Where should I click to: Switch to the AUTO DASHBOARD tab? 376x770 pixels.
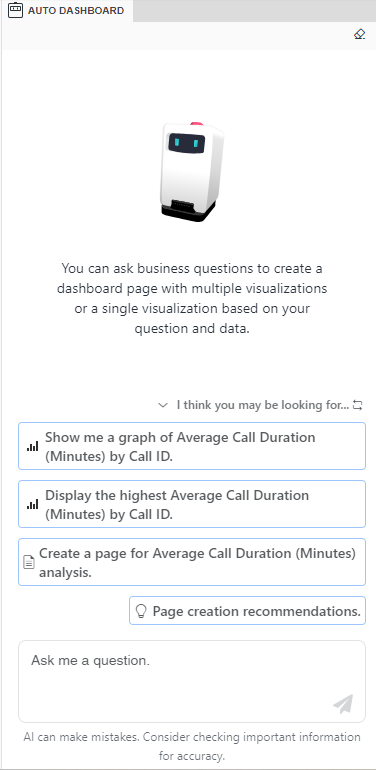tap(67, 10)
